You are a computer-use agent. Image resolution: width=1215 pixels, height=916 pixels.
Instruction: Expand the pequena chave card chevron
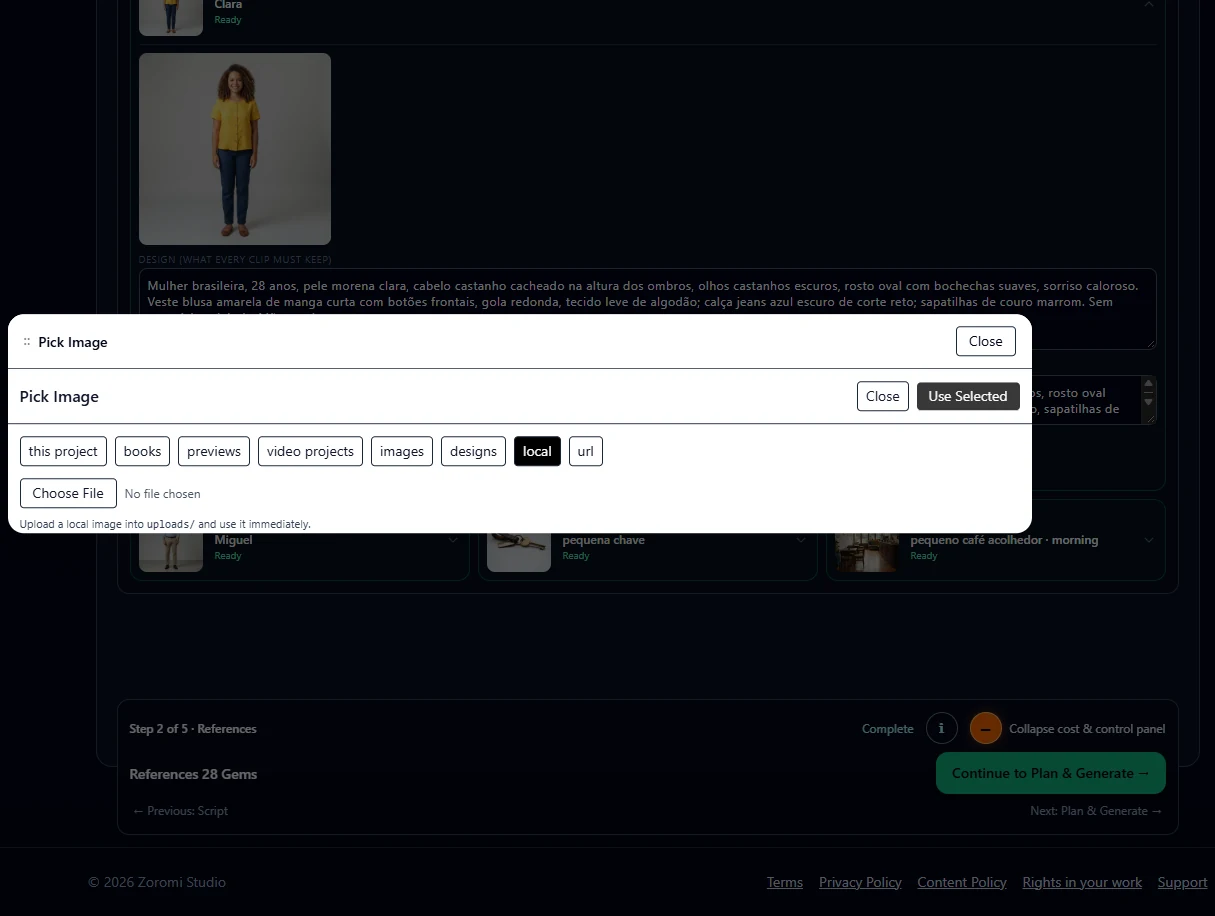tap(801, 540)
